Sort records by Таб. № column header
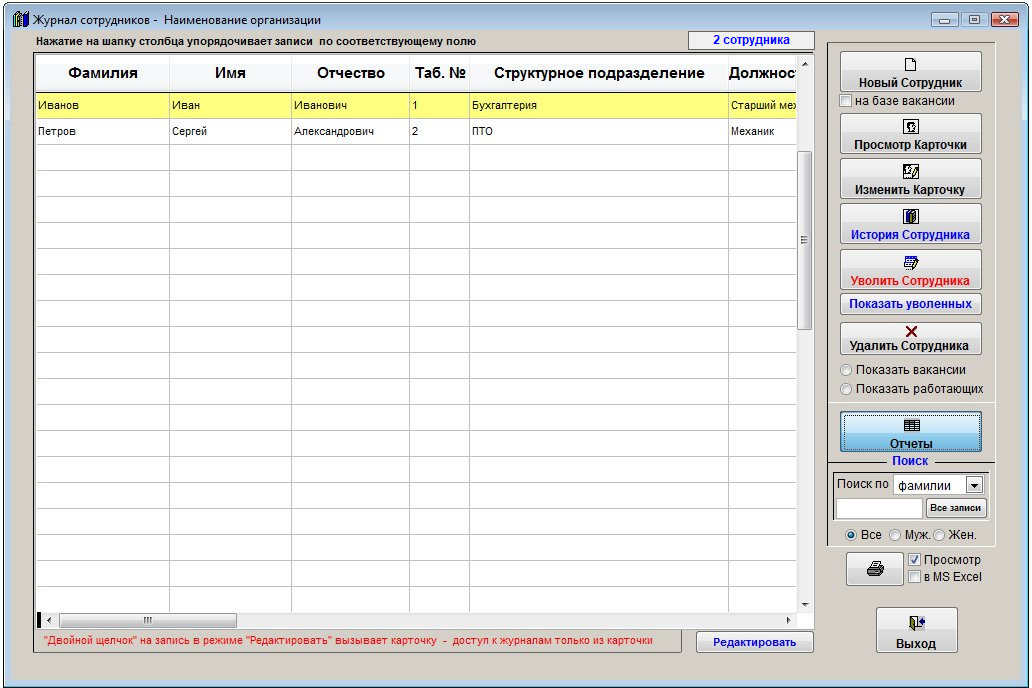The height and width of the screenshot is (688, 1032). pyautogui.click(x=440, y=73)
